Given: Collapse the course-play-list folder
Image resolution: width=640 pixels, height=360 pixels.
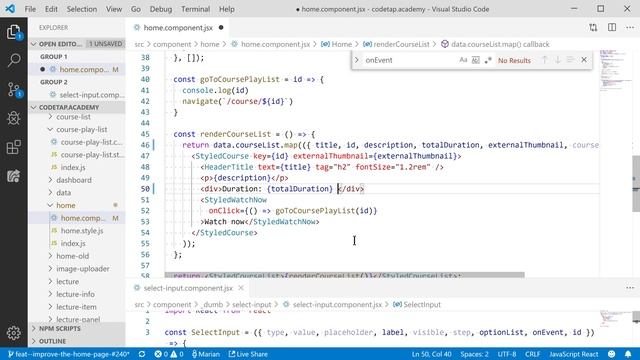Looking at the screenshot, I should 82,129.
